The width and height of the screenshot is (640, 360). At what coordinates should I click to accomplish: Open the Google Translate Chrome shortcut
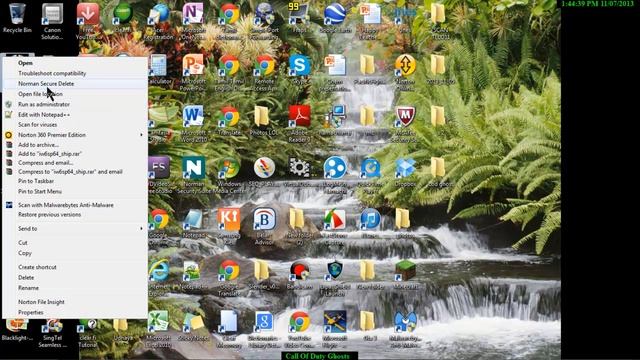coord(229,278)
